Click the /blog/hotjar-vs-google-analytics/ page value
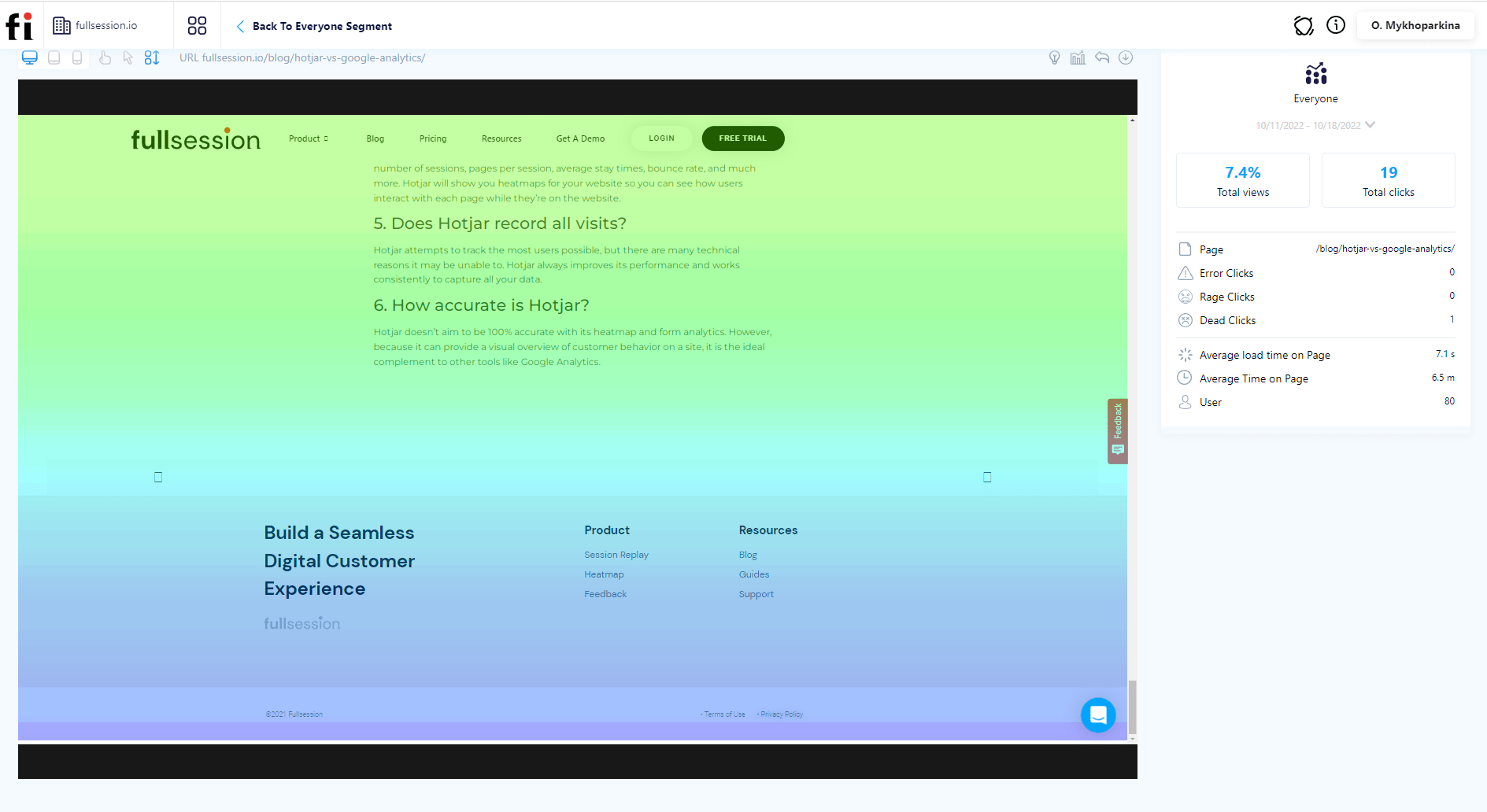1487x812 pixels. pos(1385,249)
